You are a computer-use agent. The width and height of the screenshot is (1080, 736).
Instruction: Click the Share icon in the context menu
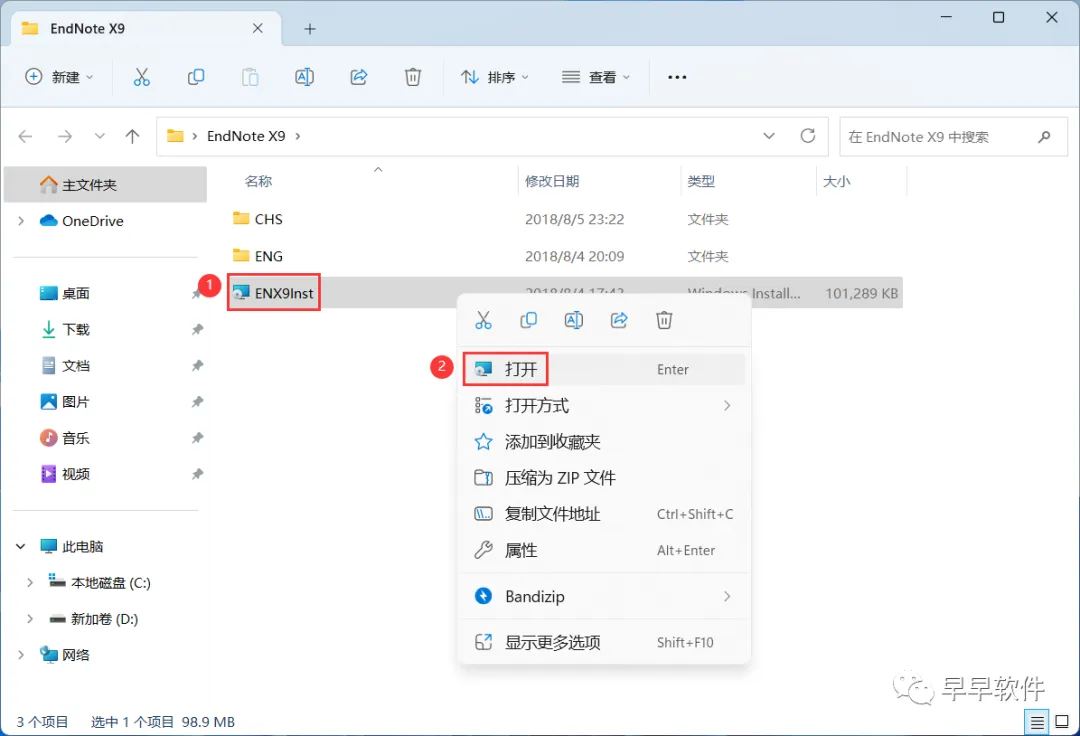click(619, 320)
